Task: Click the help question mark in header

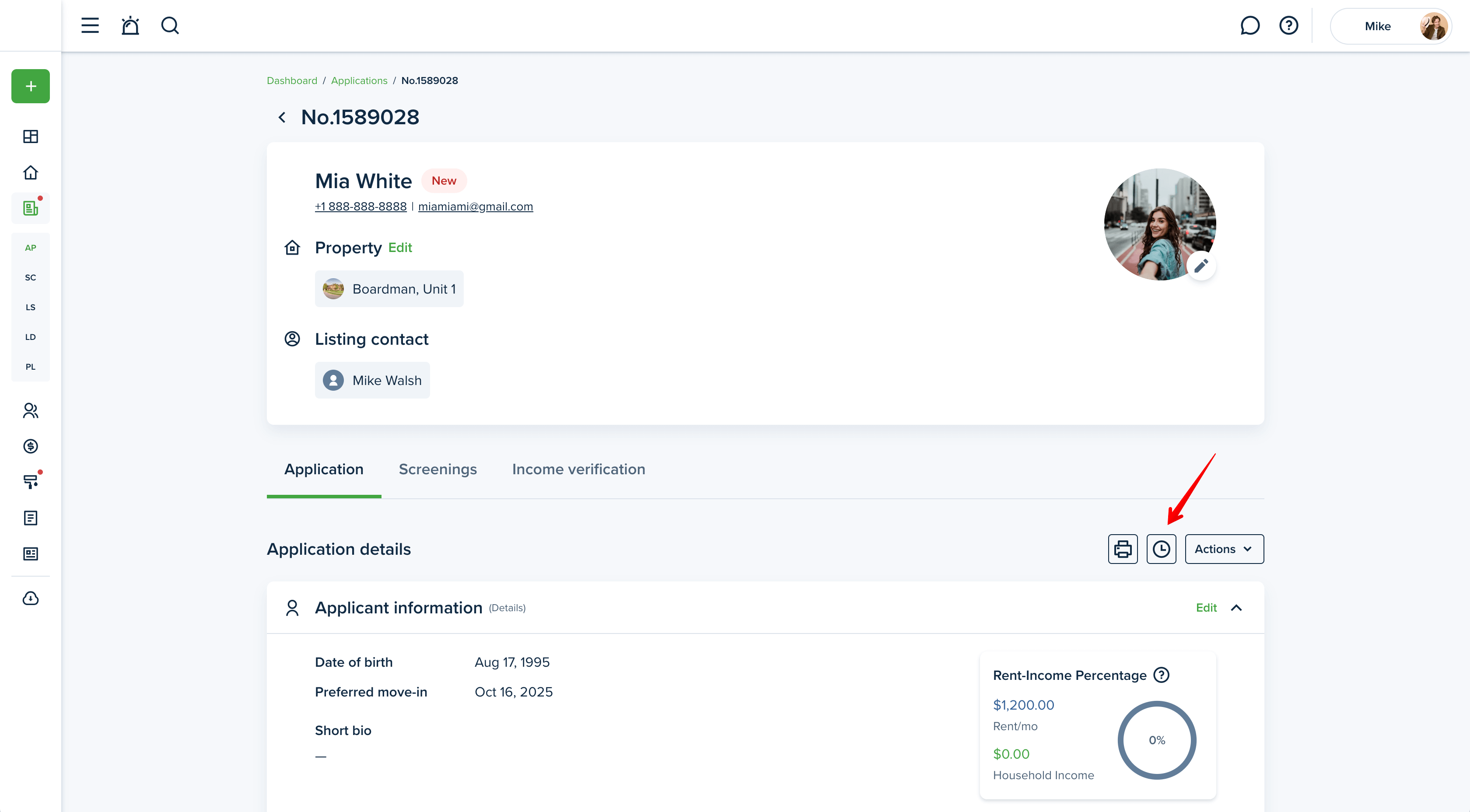Action: 1288,26
